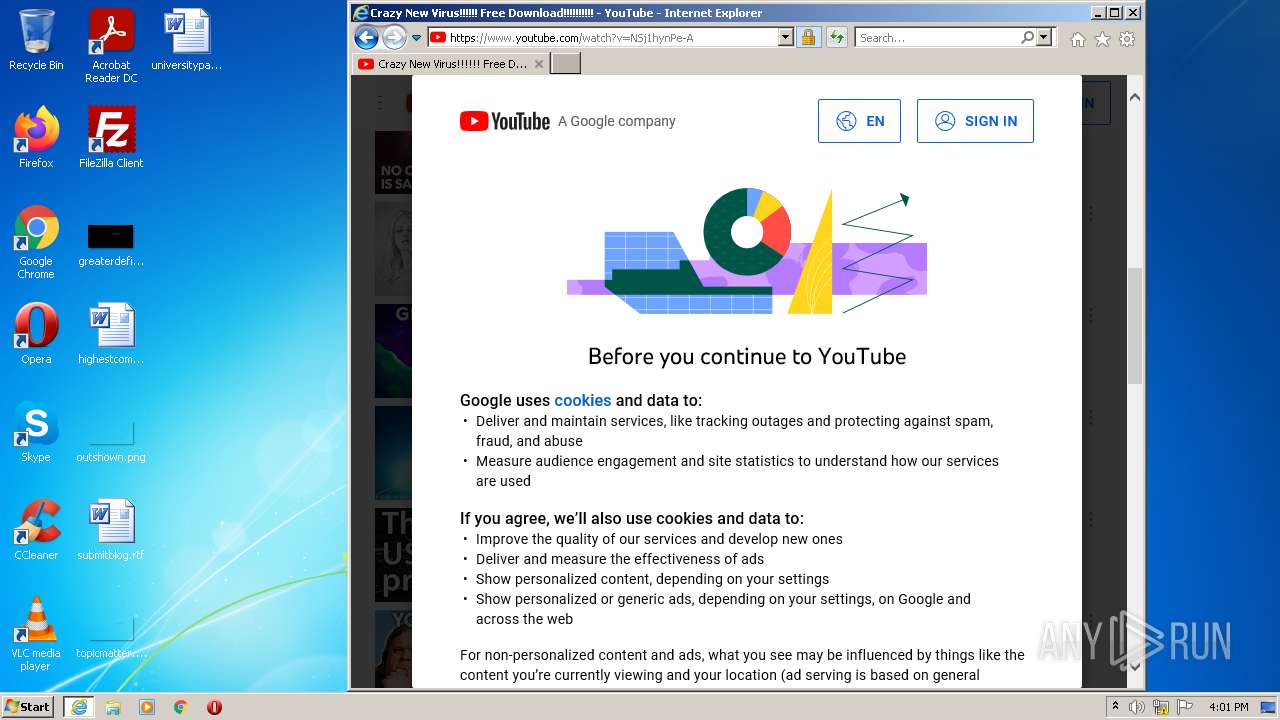Viewport: 1280px width, 720px height.
Task: Open submitblog.rtf document on desktop
Action: pyautogui.click(x=111, y=530)
